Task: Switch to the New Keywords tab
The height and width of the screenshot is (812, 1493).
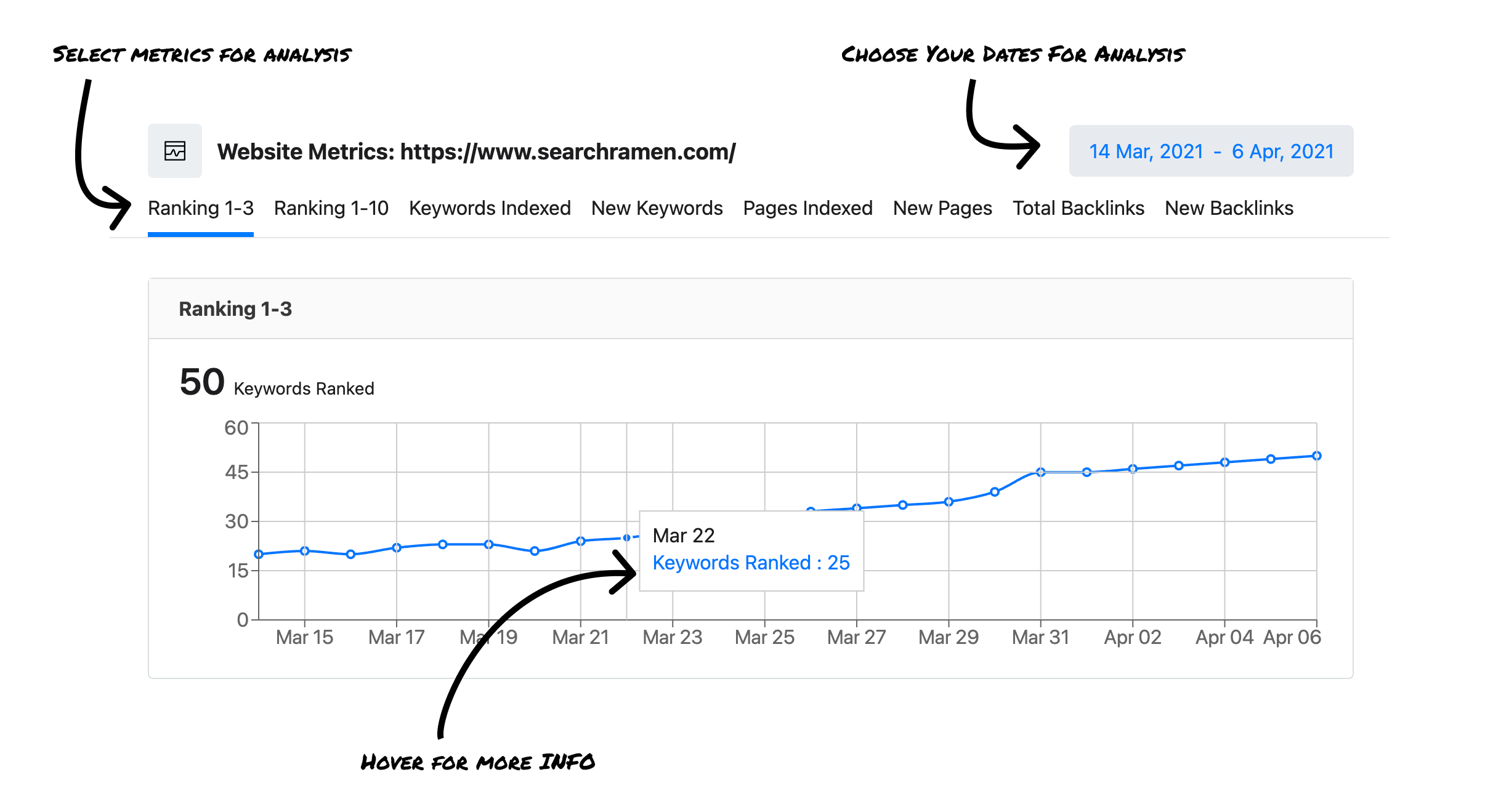Action: point(657,209)
